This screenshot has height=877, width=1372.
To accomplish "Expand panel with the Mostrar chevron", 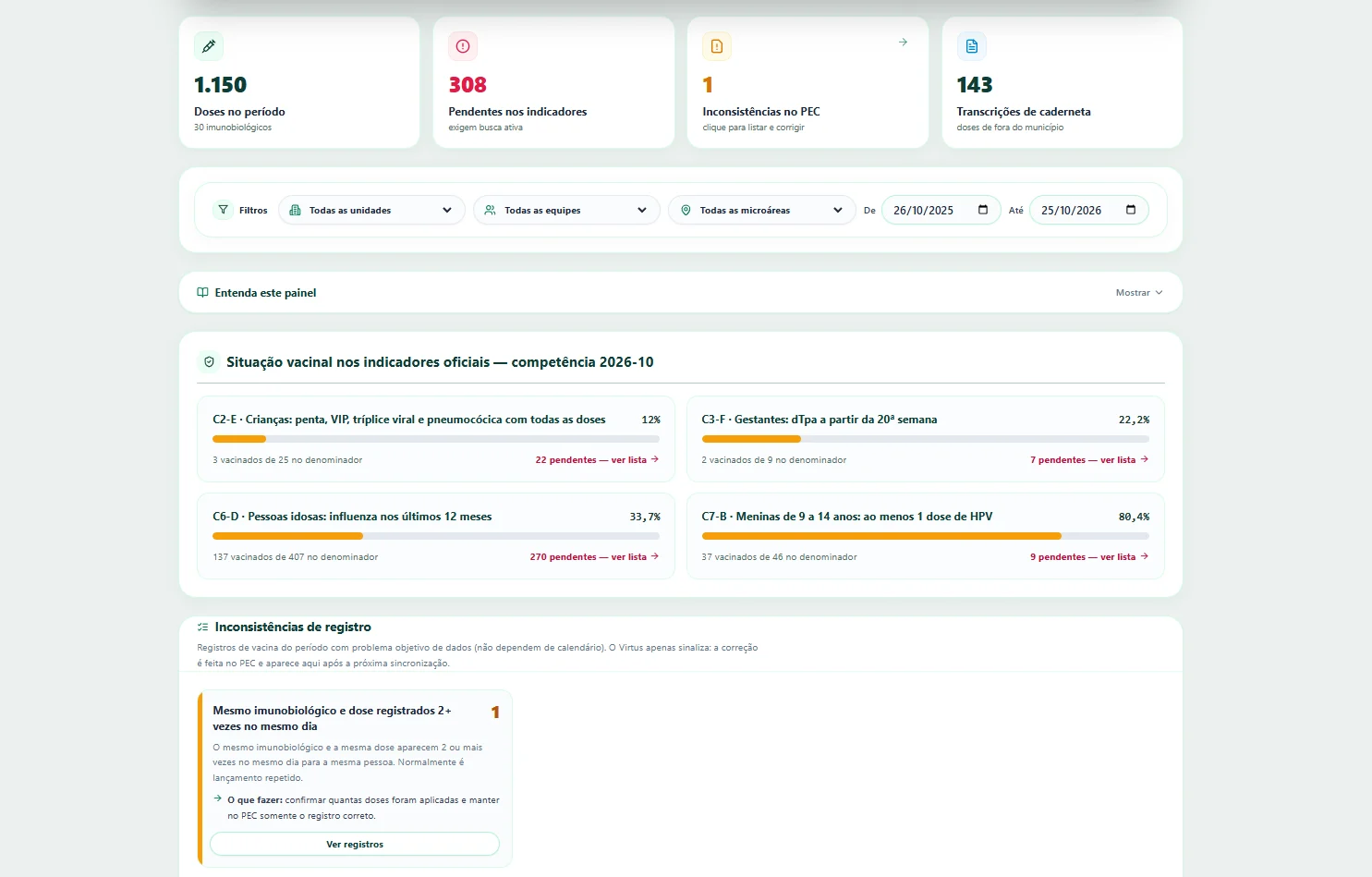I will click(x=1139, y=293).
